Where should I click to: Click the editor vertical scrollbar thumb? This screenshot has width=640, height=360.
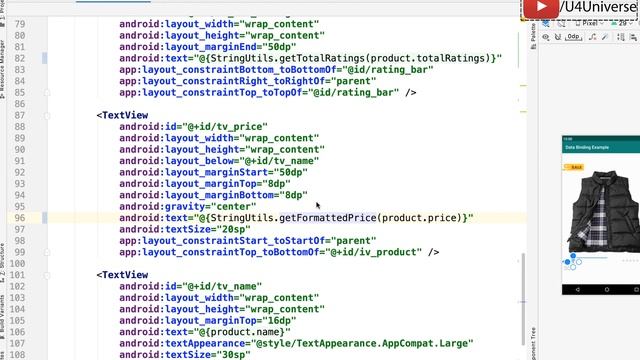[x=523, y=299]
